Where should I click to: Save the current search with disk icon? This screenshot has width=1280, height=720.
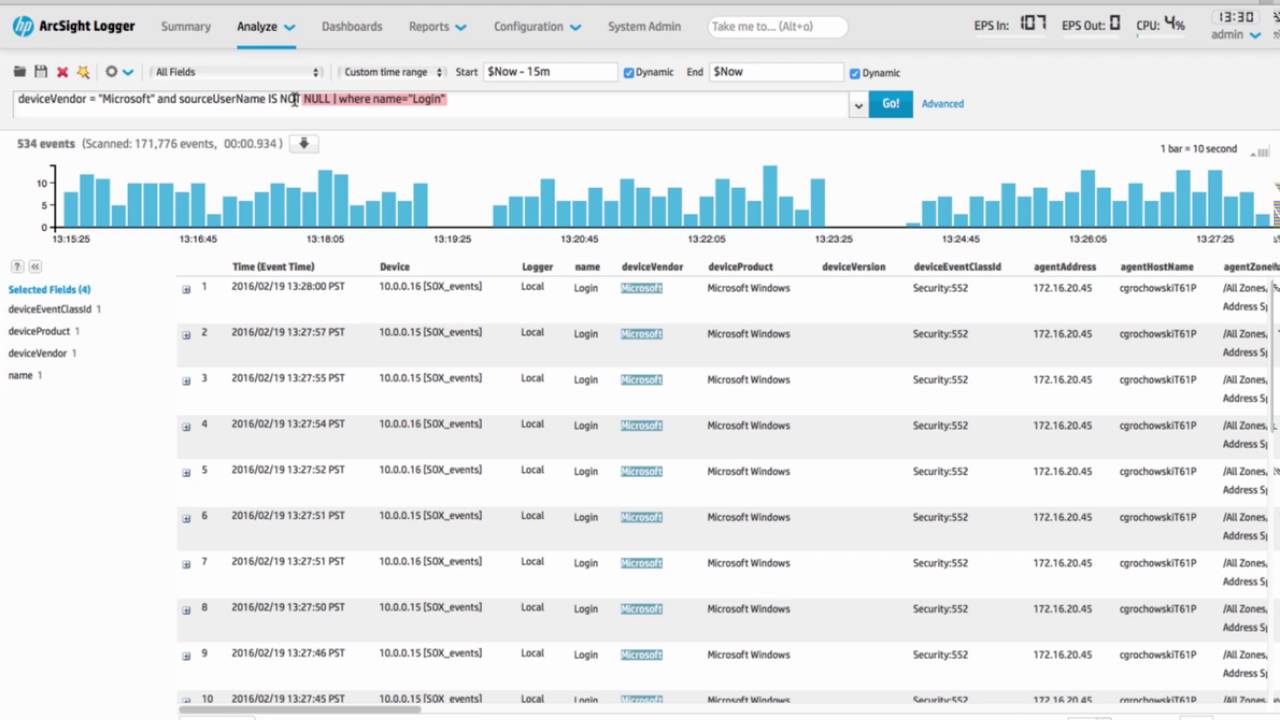tap(41, 72)
